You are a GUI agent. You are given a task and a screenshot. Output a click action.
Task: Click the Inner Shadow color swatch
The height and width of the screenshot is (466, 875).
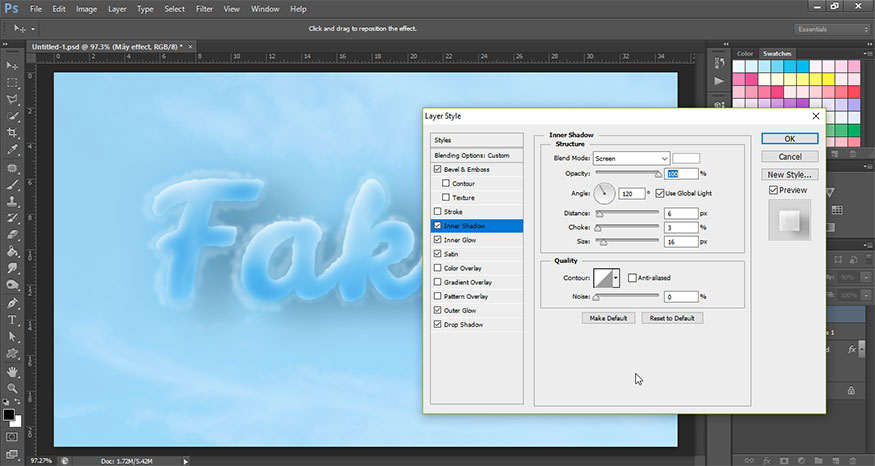point(686,158)
